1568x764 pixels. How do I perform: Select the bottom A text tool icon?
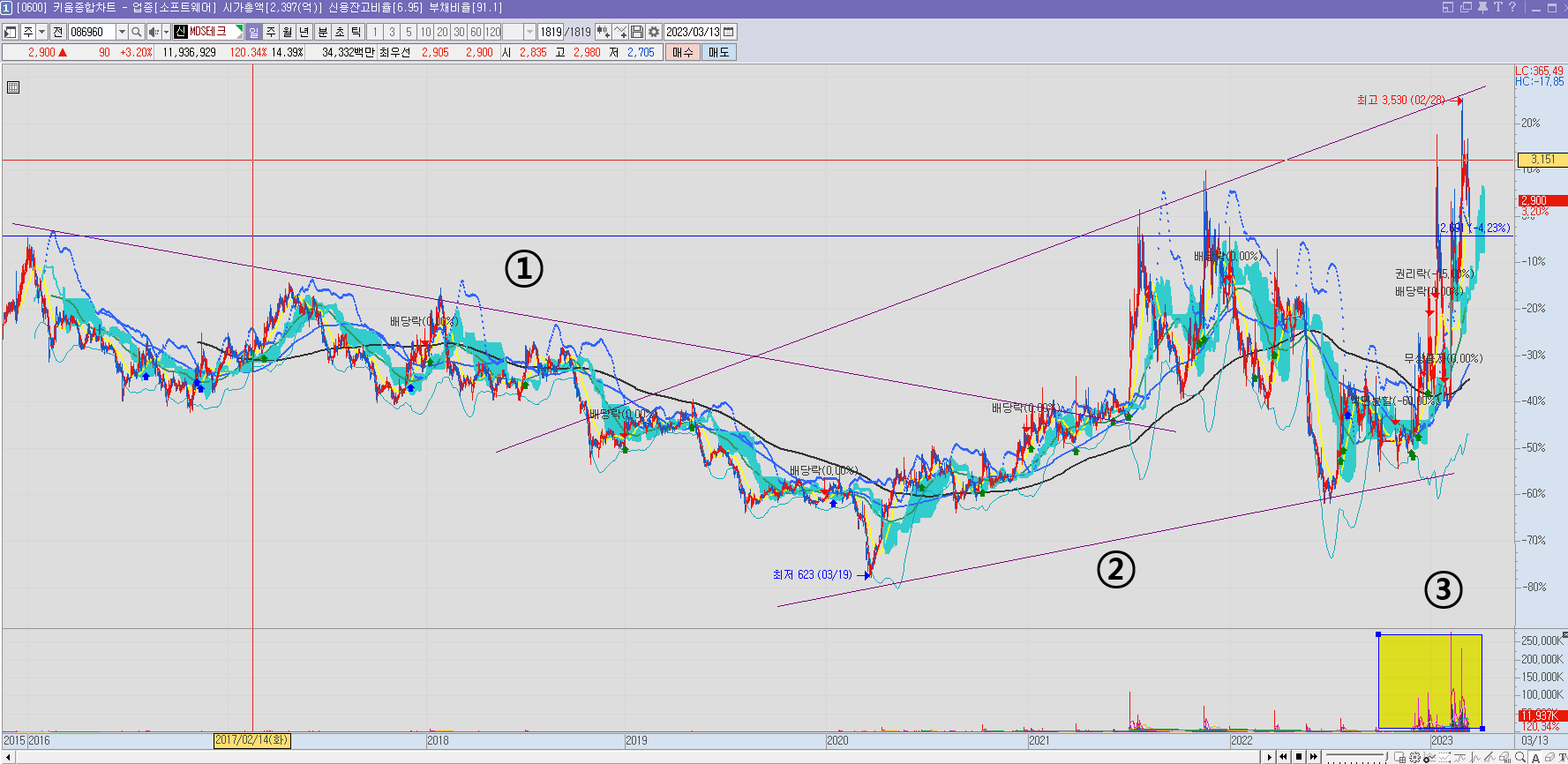(1535, 757)
